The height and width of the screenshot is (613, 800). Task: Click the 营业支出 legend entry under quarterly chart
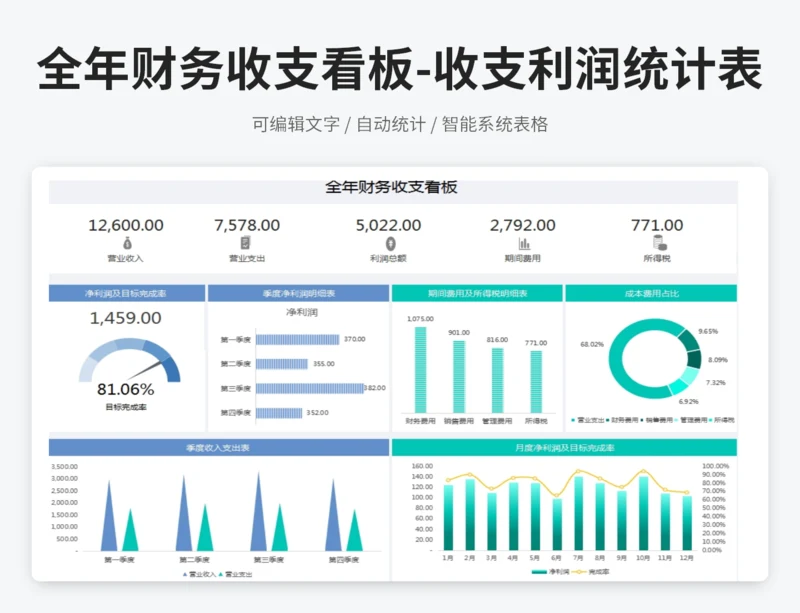235,574
